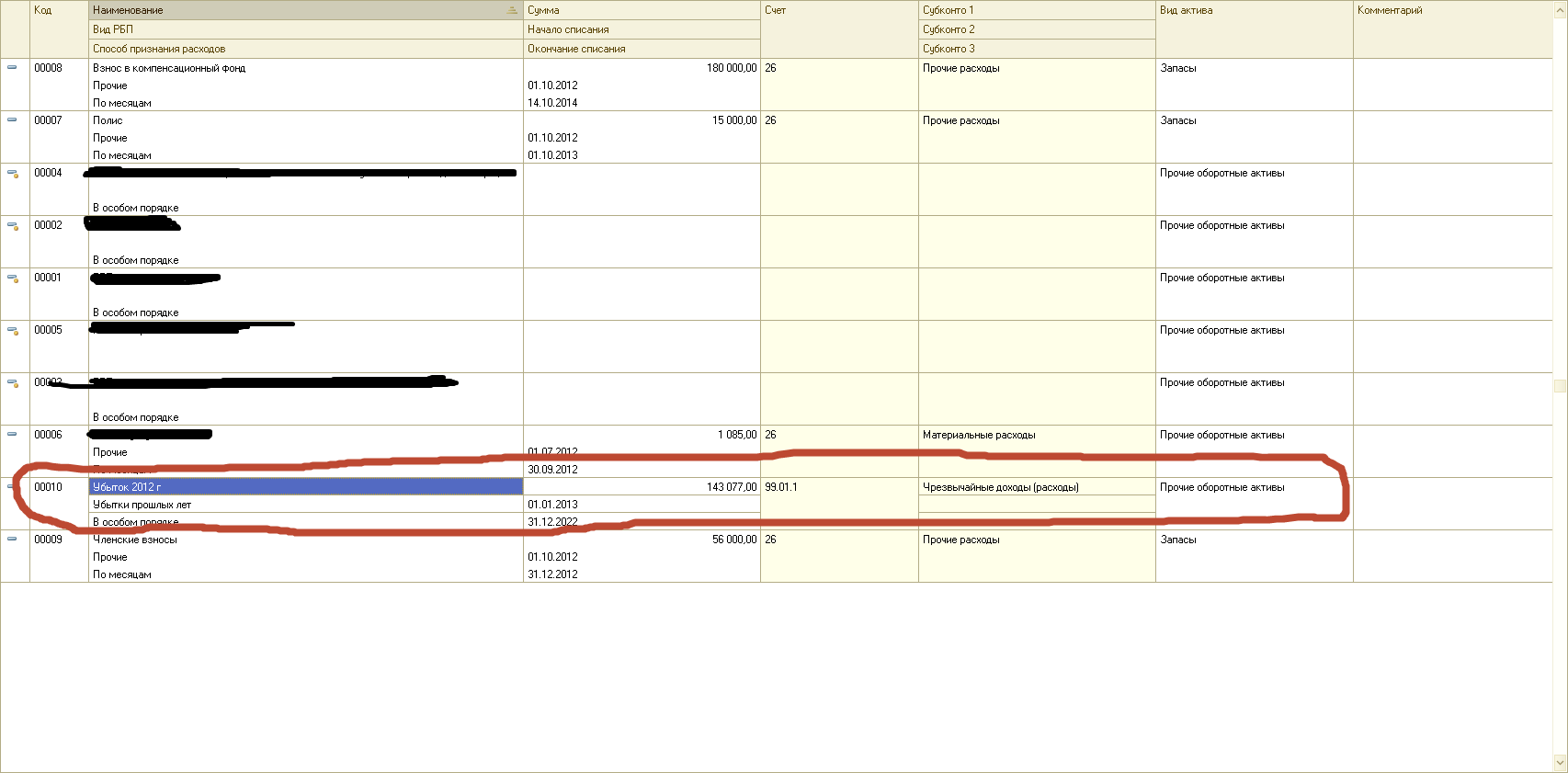Click the Чрезвычайные доходы (расходы) cell
The width and height of the screenshot is (1568, 773).
coord(1000,487)
